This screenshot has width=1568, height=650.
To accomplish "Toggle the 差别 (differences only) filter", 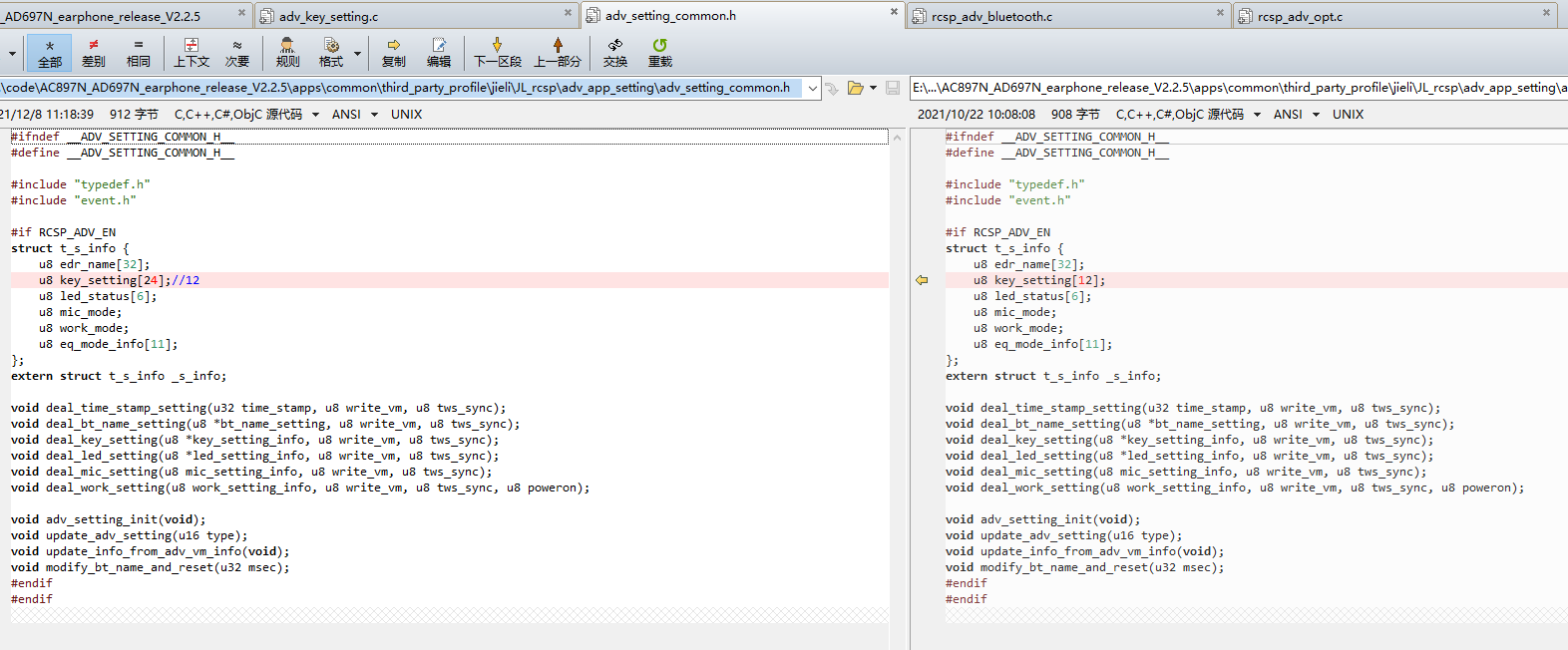I will [94, 53].
